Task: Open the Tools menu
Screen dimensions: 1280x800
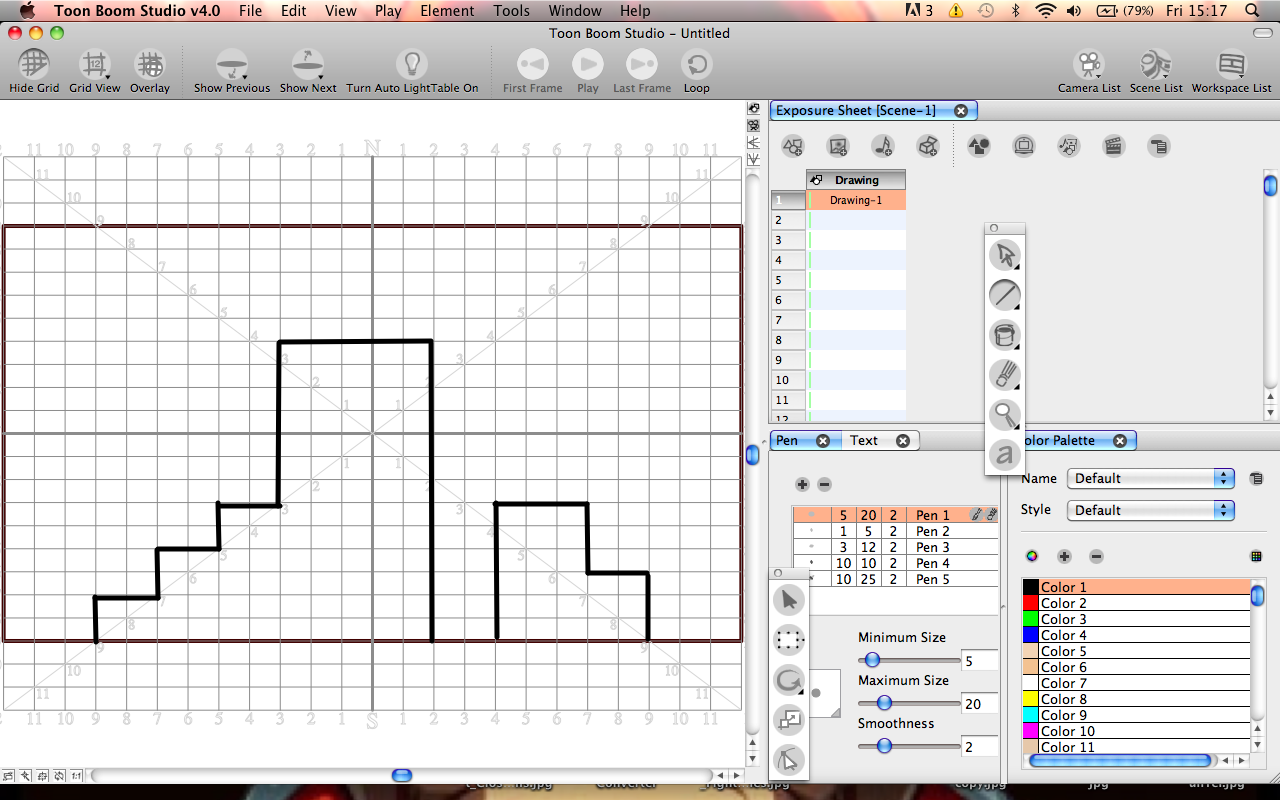Action: tap(511, 11)
